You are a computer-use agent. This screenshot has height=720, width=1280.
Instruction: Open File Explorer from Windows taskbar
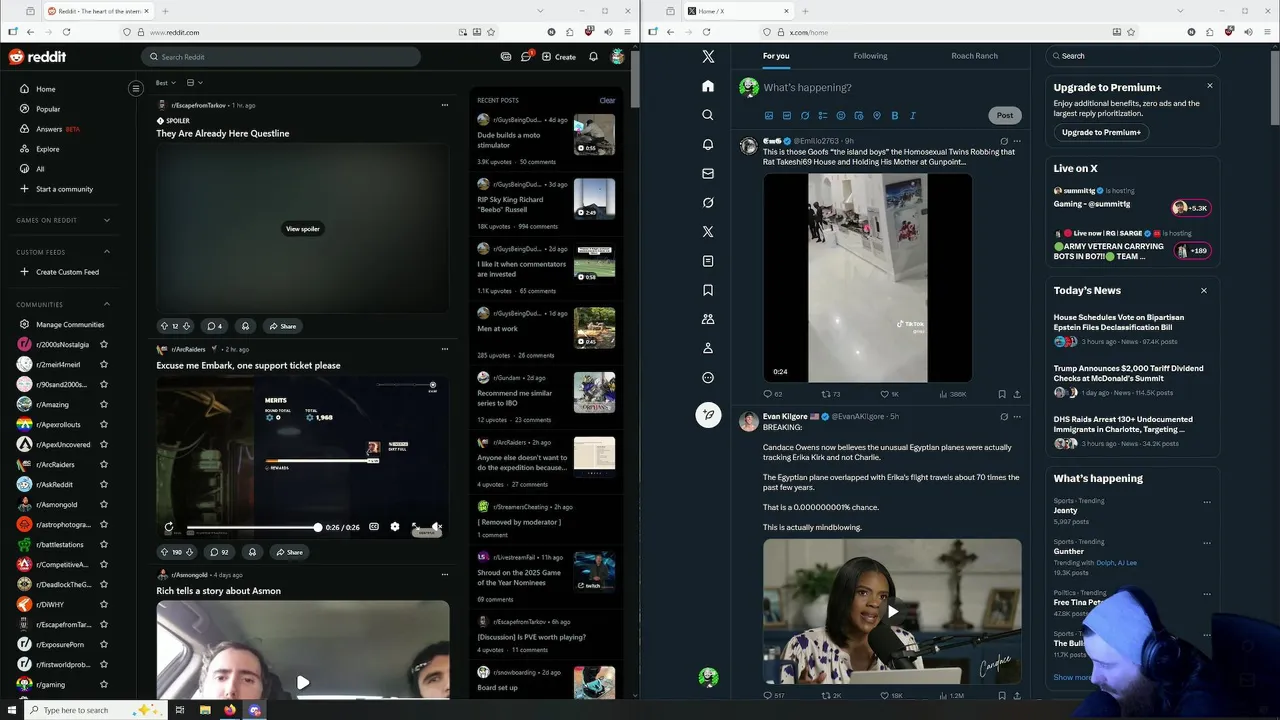205,710
